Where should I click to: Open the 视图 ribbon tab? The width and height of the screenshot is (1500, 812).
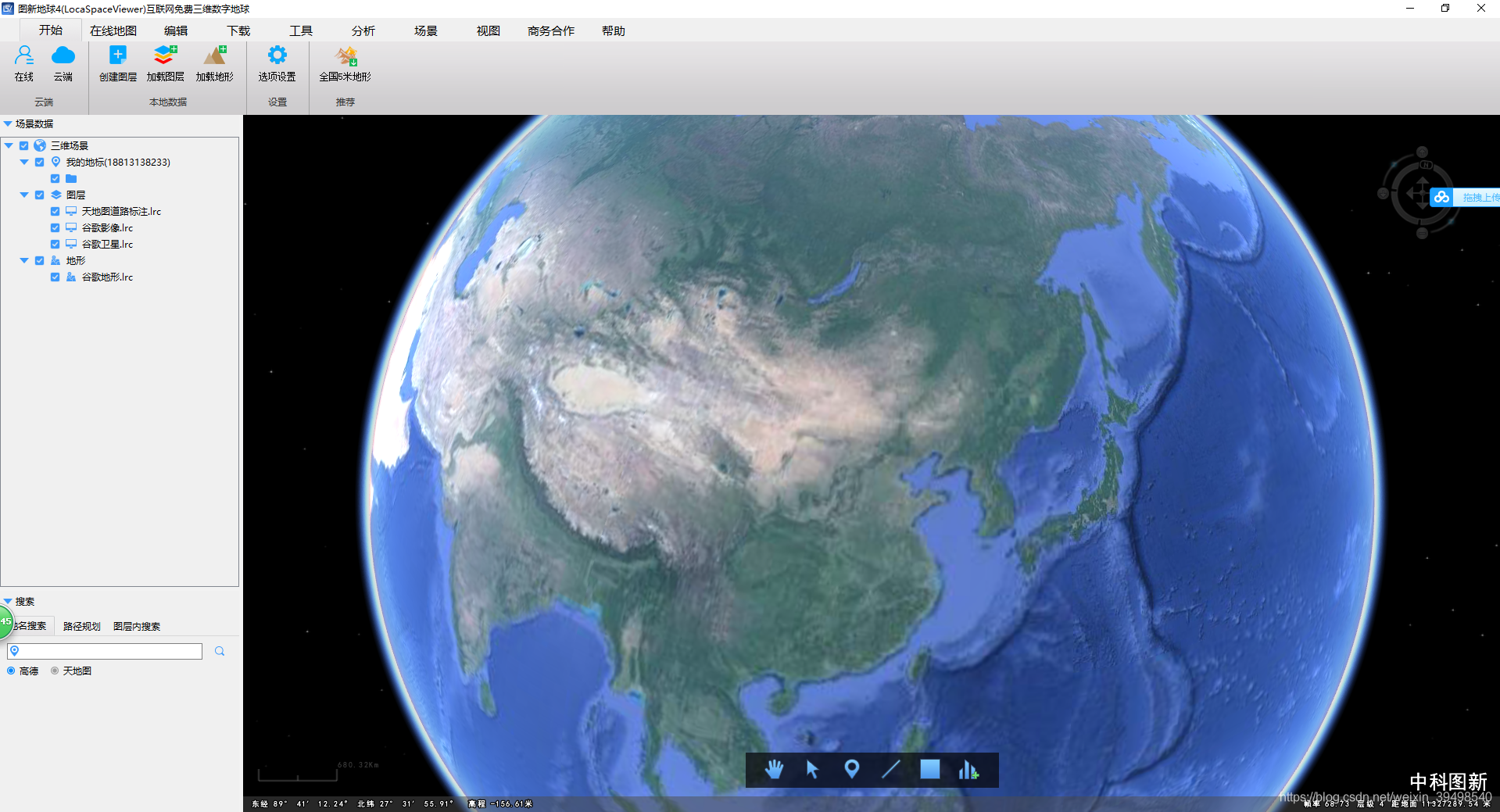point(489,30)
